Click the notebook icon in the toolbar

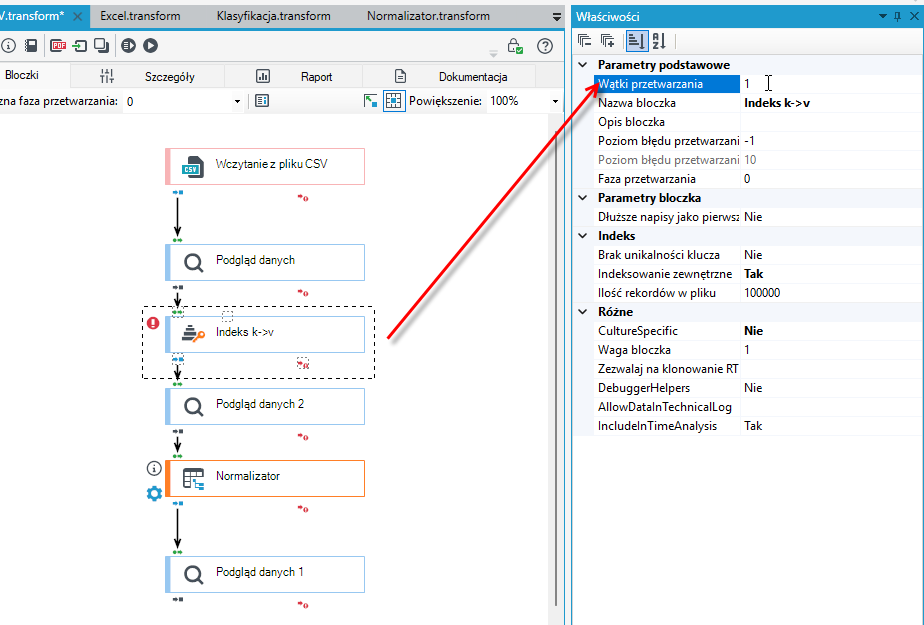[31, 46]
